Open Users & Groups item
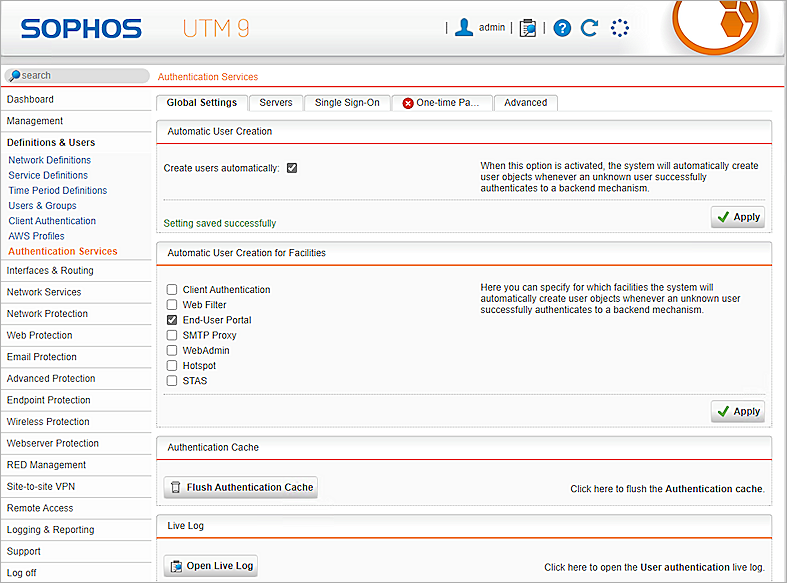The width and height of the screenshot is (787, 583). (x=43, y=206)
